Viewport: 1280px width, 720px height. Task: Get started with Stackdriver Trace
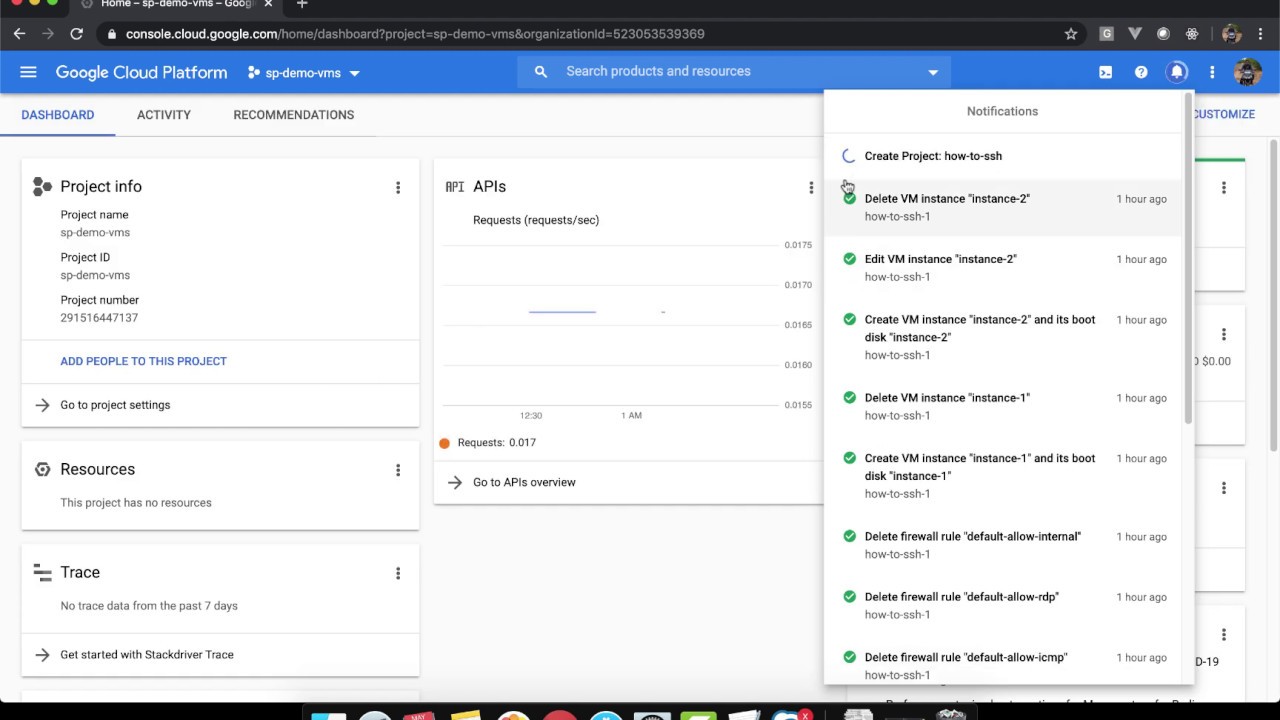pyautogui.click(x=147, y=655)
